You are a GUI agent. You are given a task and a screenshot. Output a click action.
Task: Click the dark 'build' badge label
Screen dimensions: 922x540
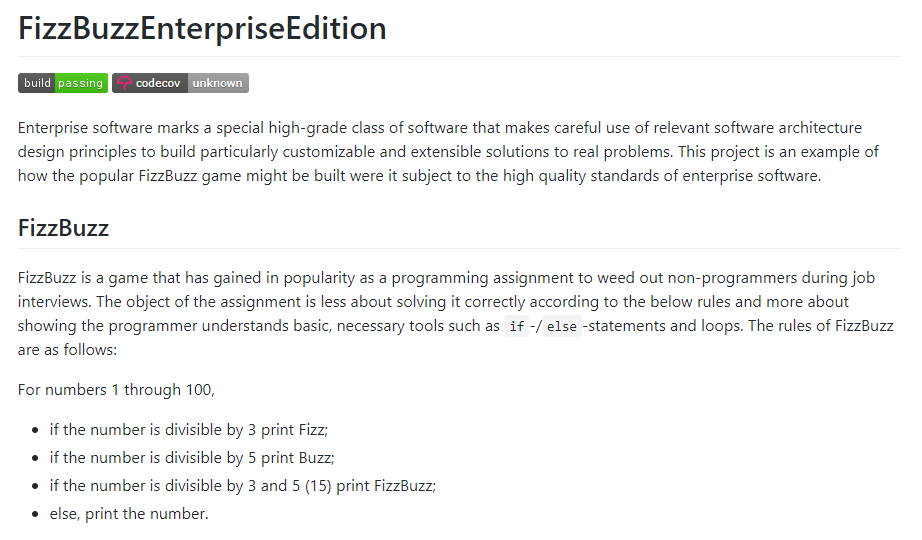[37, 83]
